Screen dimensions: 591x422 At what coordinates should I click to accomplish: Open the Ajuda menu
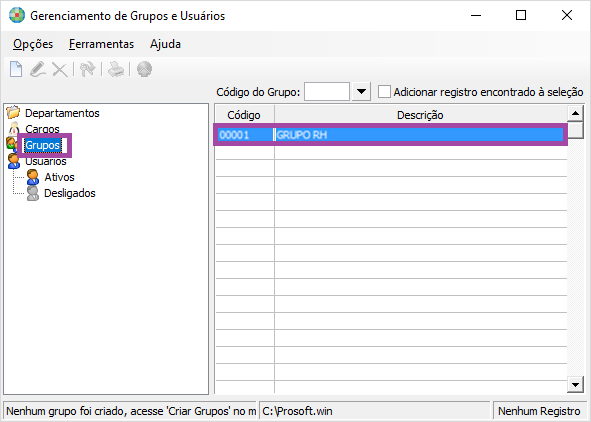165,44
